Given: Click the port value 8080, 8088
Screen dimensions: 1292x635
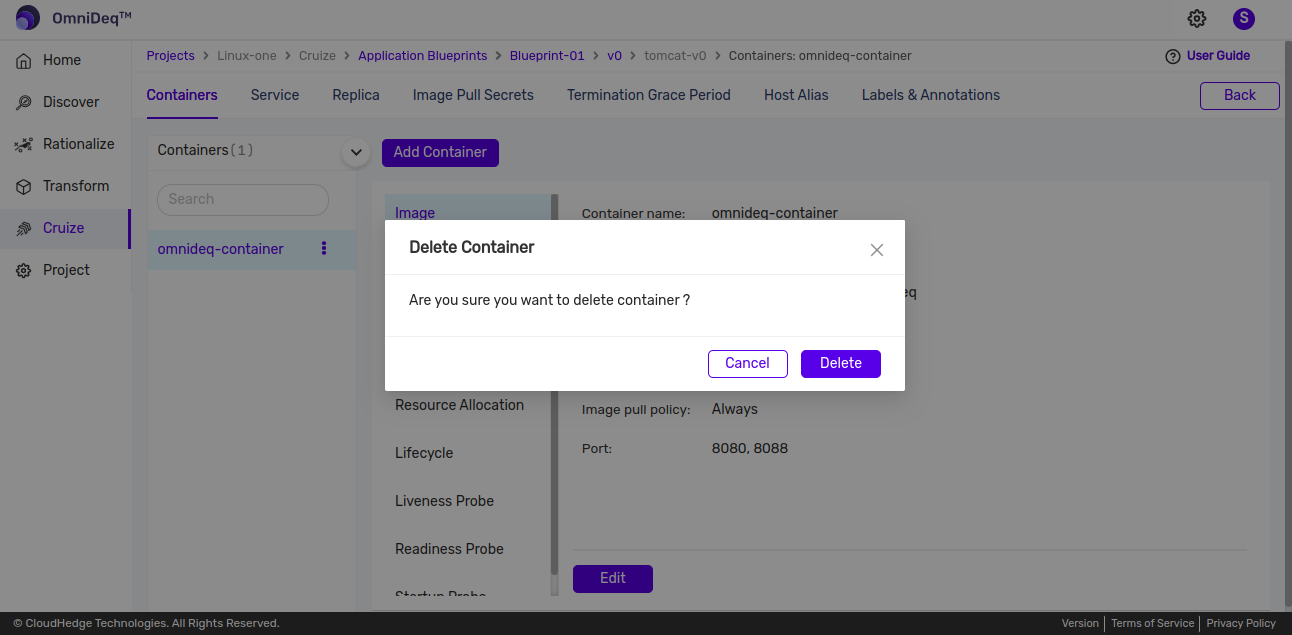Looking at the screenshot, I should click(x=750, y=448).
